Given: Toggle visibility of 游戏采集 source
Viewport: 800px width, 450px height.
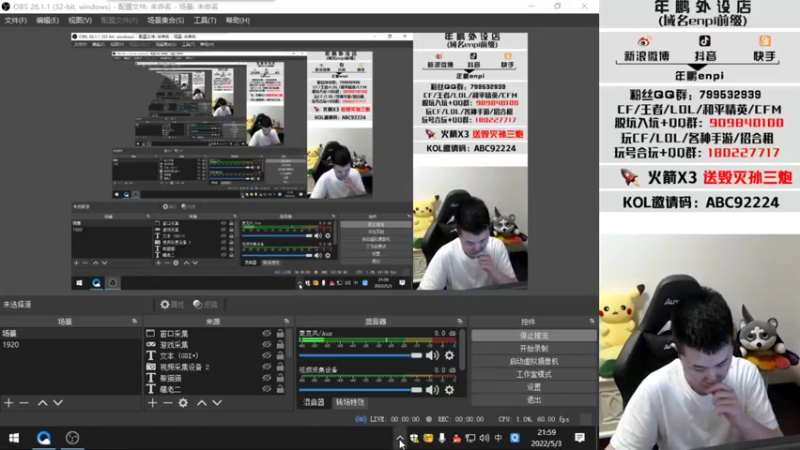Looking at the screenshot, I should pyautogui.click(x=266, y=344).
